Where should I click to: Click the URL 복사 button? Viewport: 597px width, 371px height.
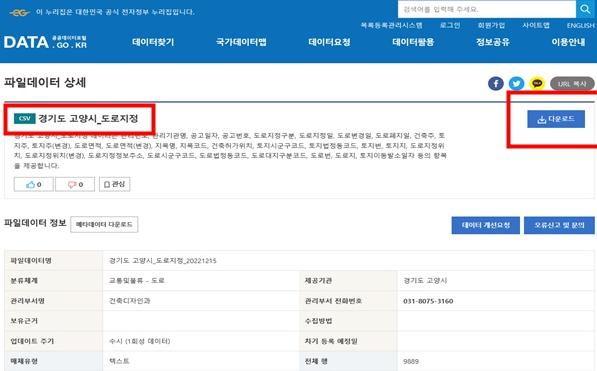coord(572,83)
